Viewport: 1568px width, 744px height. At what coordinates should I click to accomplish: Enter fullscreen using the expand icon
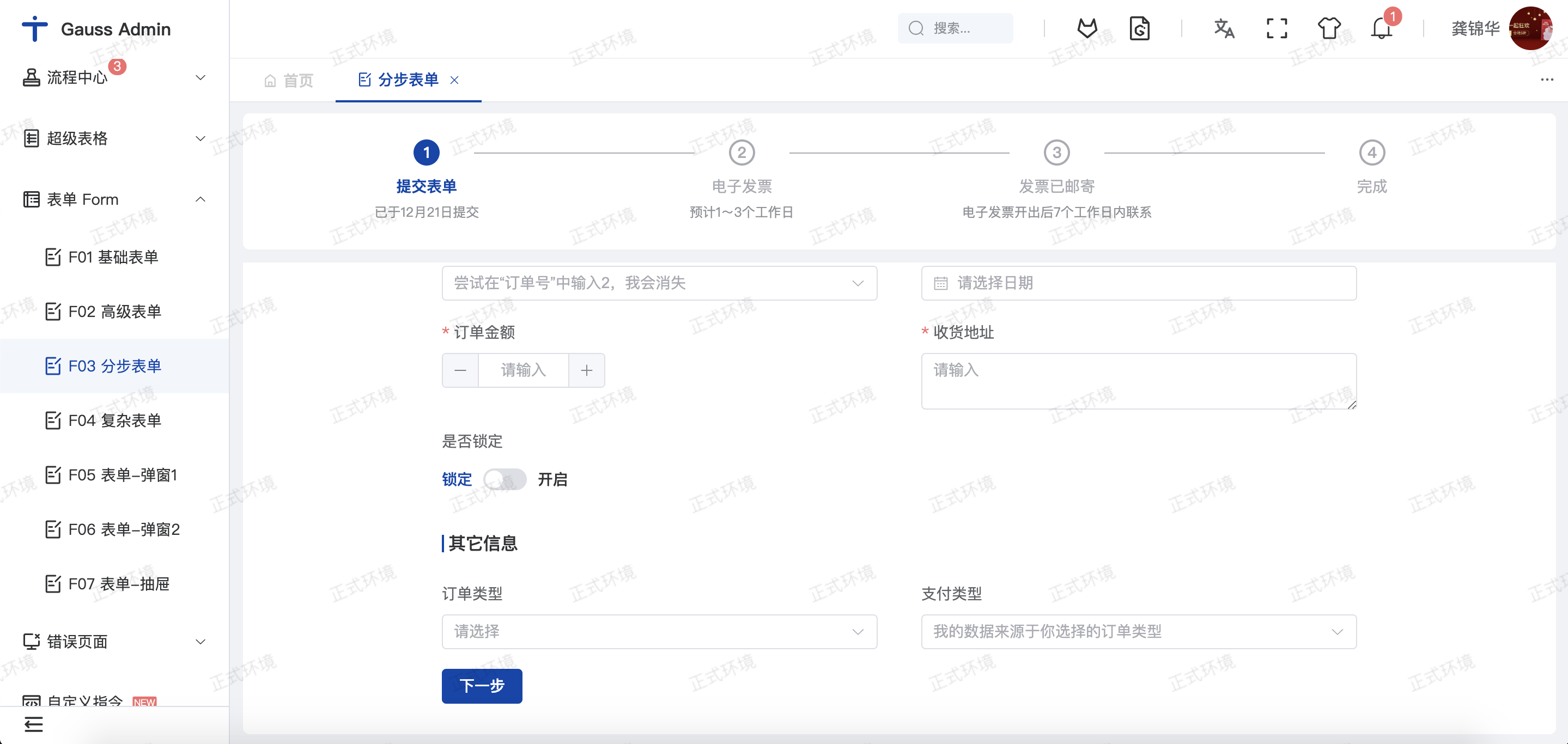click(1277, 28)
